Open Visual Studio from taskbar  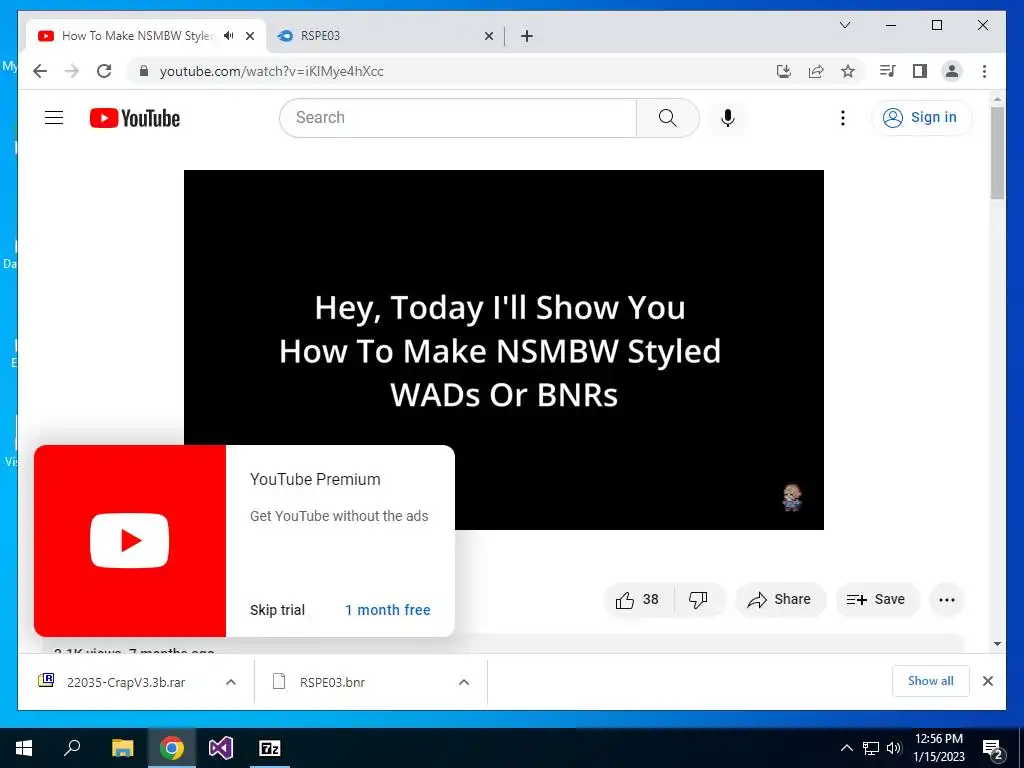pyautogui.click(x=221, y=748)
